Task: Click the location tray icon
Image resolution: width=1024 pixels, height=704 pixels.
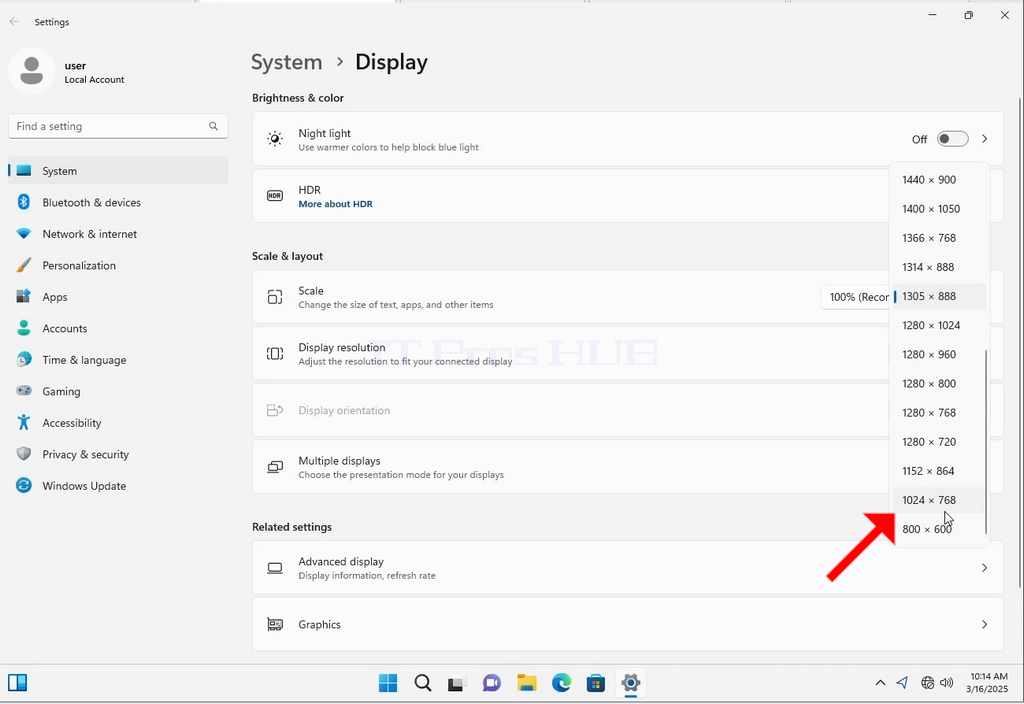Action: [x=902, y=683]
